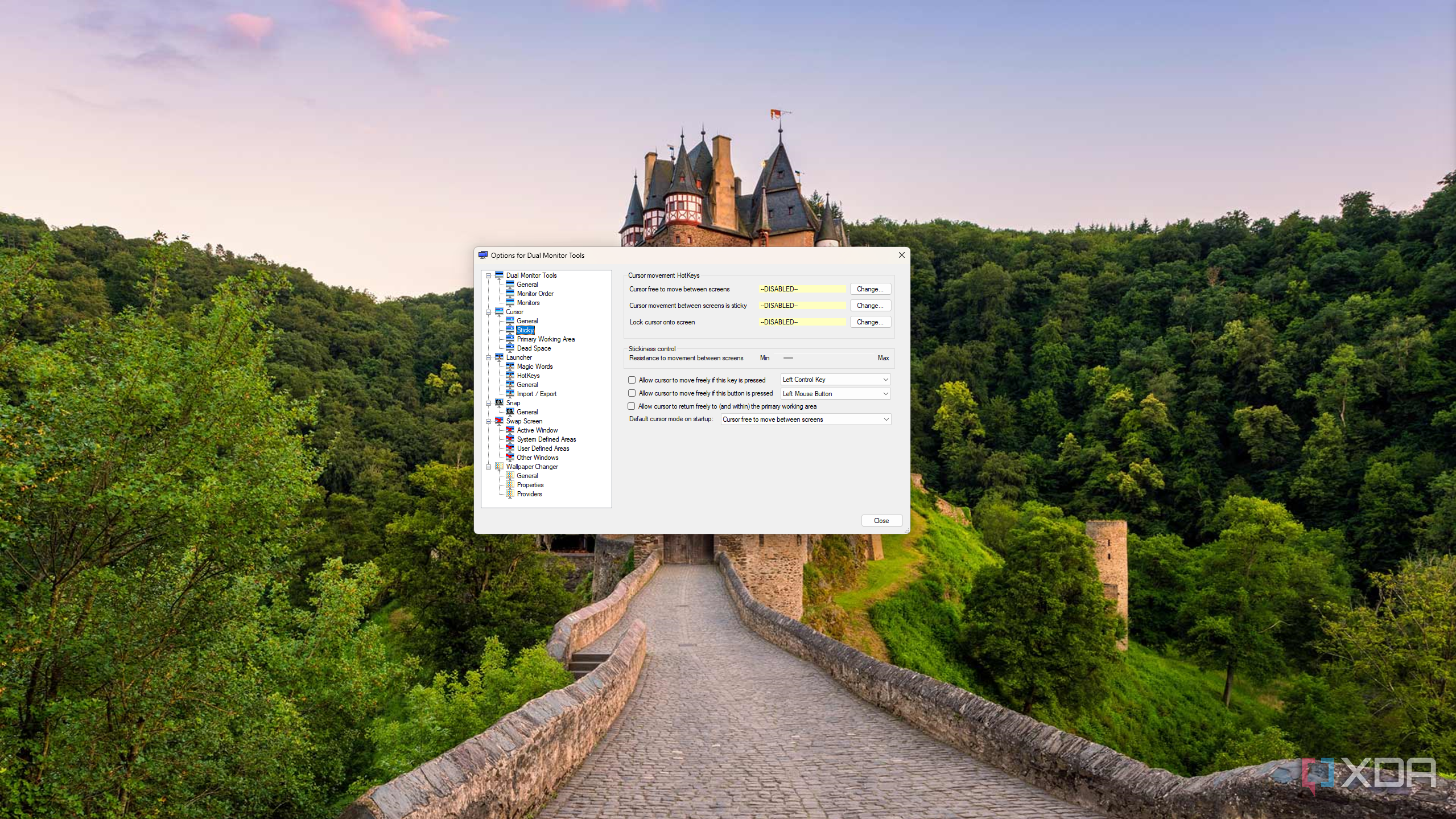Collapse the Dual Monitor Tools tree node
1456x819 pixels.
(488, 275)
